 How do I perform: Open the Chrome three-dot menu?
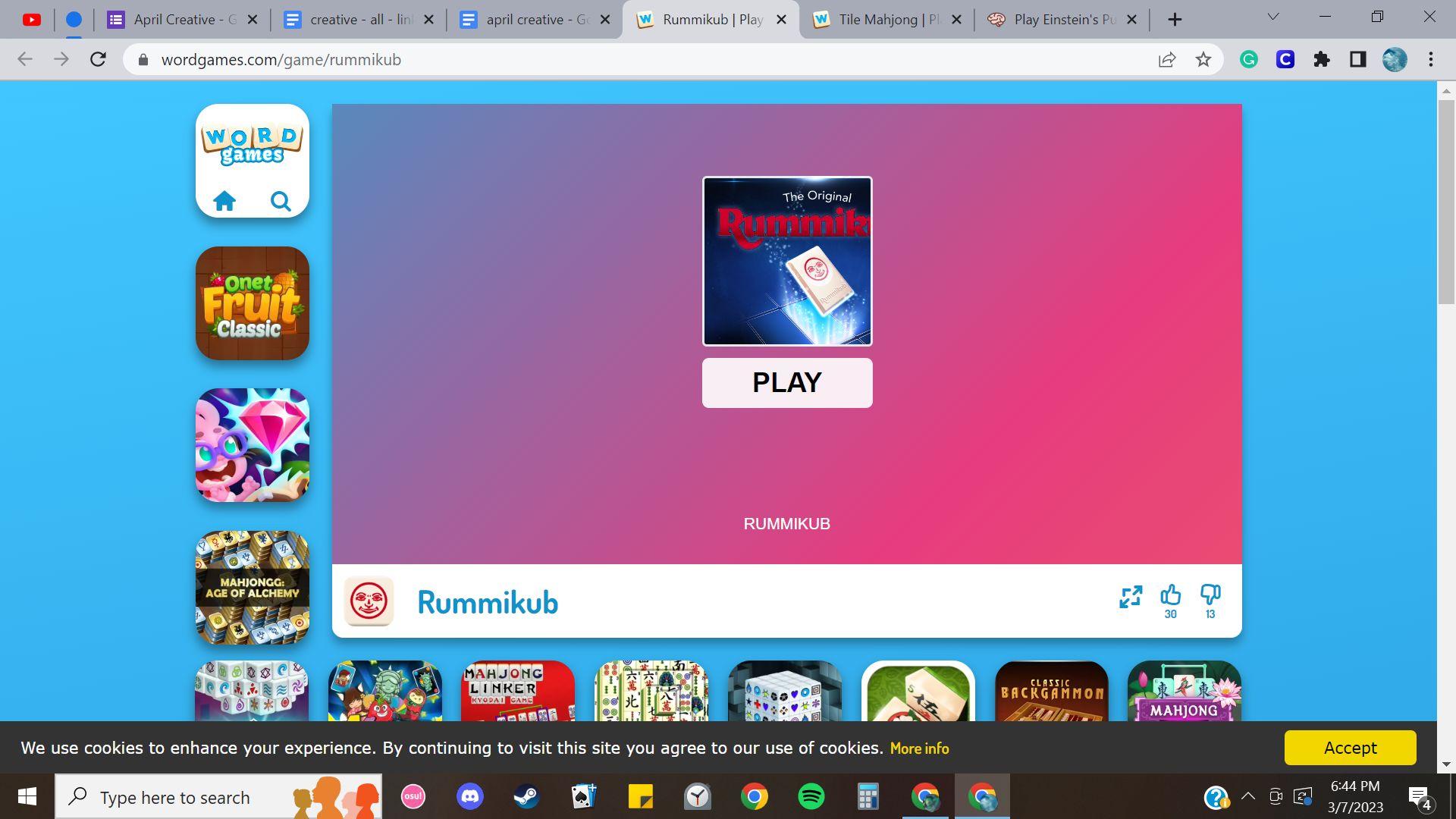click(x=1430, y=60)
